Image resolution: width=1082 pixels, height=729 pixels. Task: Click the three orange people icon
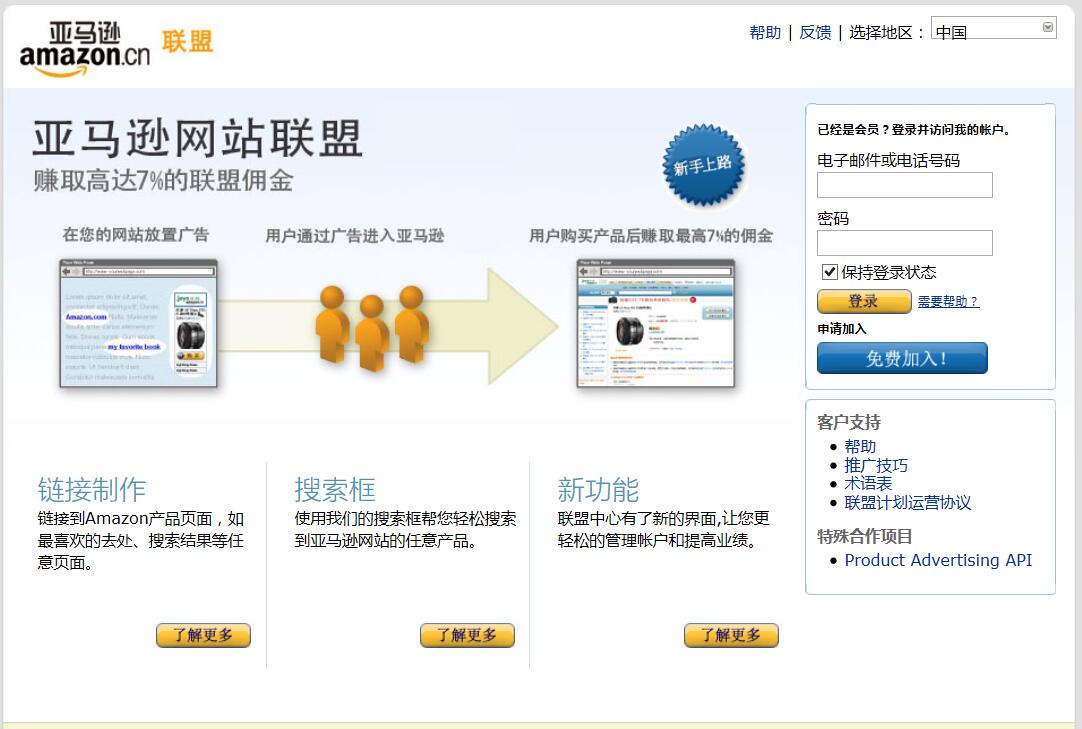click(372, 327)
